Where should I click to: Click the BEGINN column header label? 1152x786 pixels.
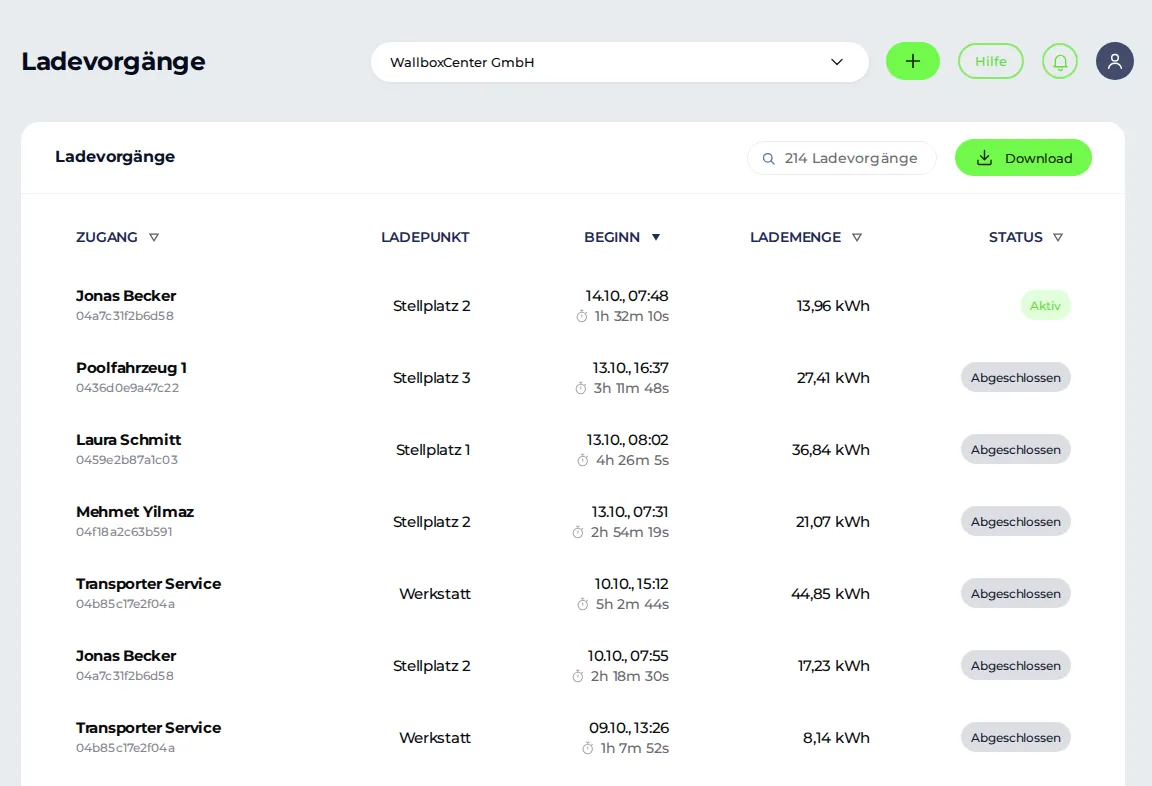click(612, 237)
